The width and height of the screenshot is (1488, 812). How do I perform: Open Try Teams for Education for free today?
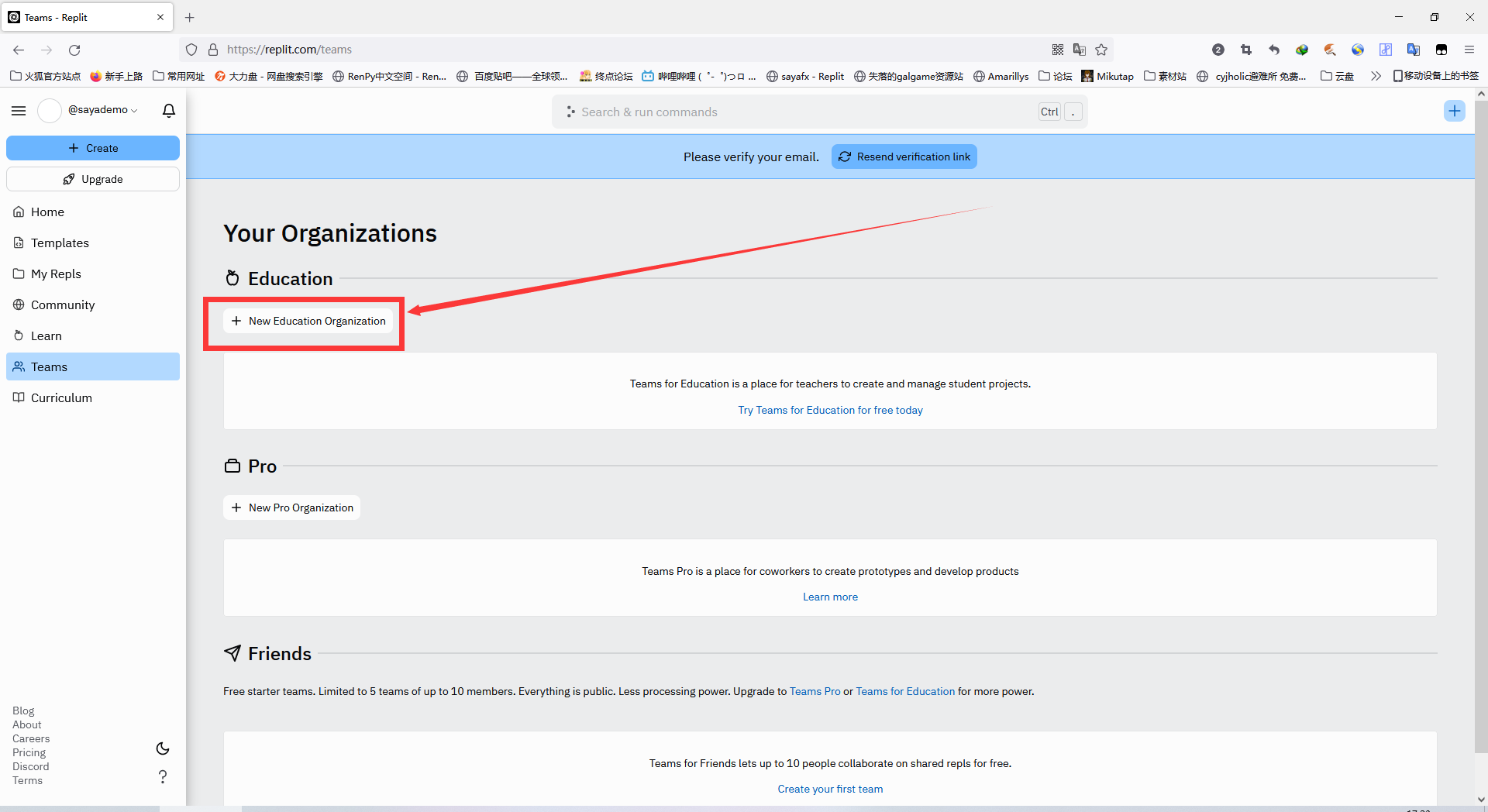click(830, 410)
